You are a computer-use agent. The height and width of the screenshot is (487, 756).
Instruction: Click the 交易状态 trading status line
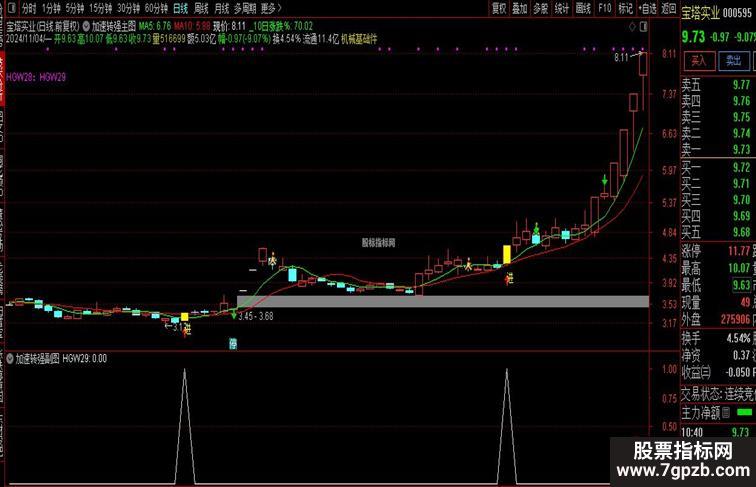coord(718,394)
